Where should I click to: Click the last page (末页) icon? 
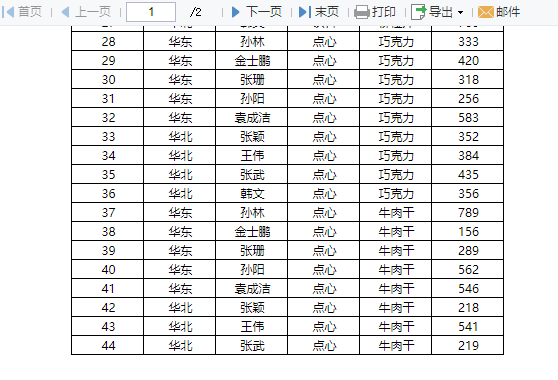pos(305,12)
